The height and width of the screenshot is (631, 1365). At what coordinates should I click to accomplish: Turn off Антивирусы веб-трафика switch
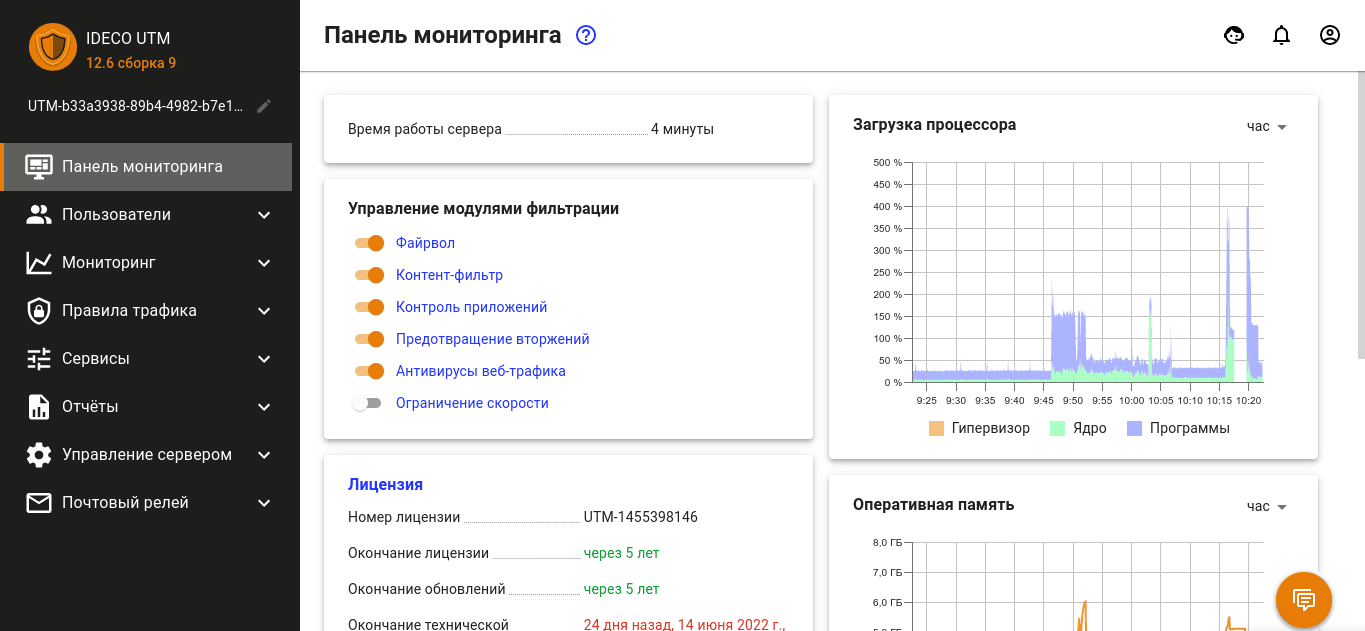click(x=369, y=371)
